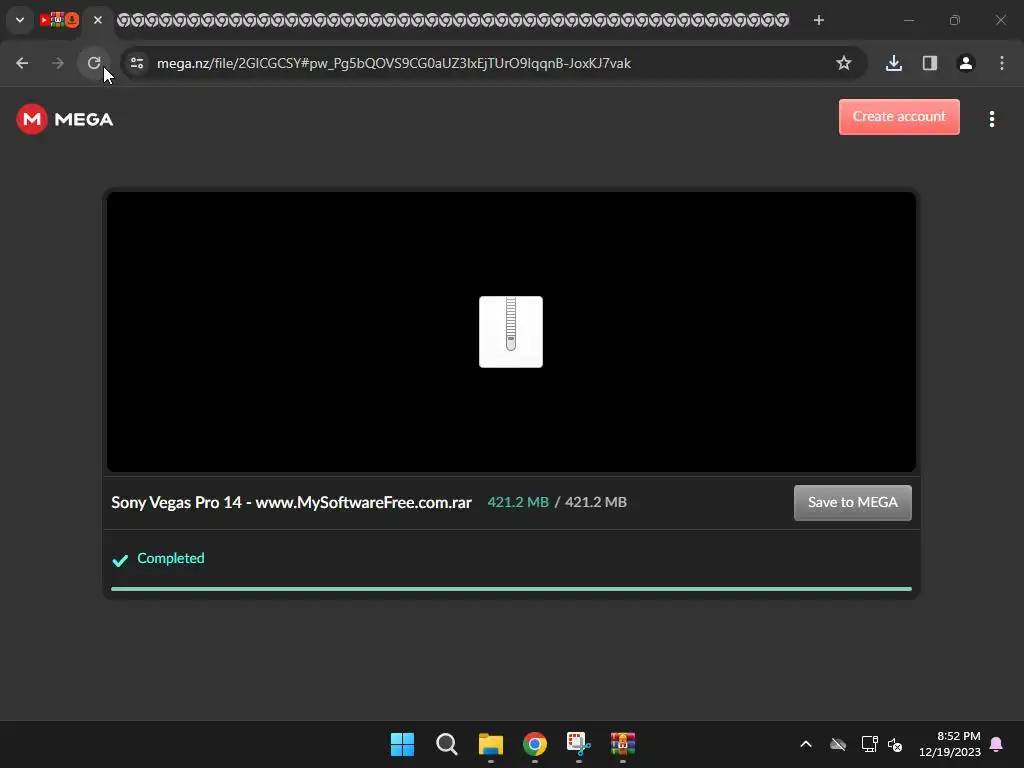
Task: Open File Explorer from taskbar
Action: click(490, 744)
